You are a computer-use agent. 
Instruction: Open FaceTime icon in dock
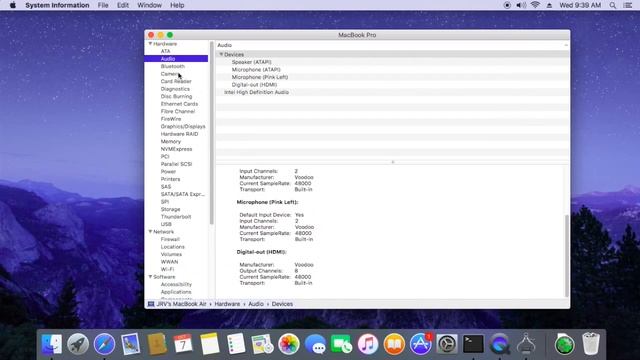[x=341, y=344]
